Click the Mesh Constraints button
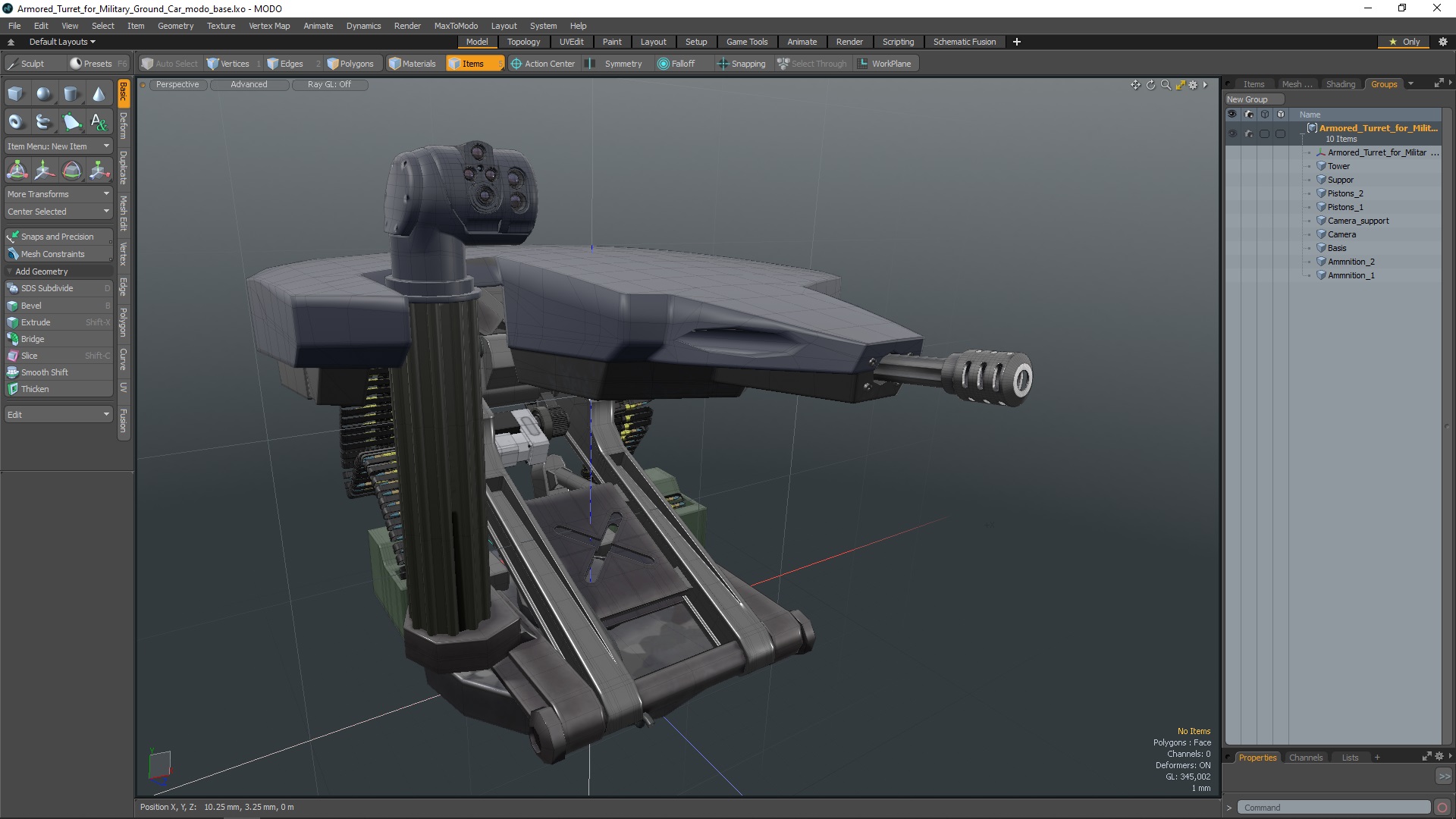1456x819 pixels. [x=58, y=254]
